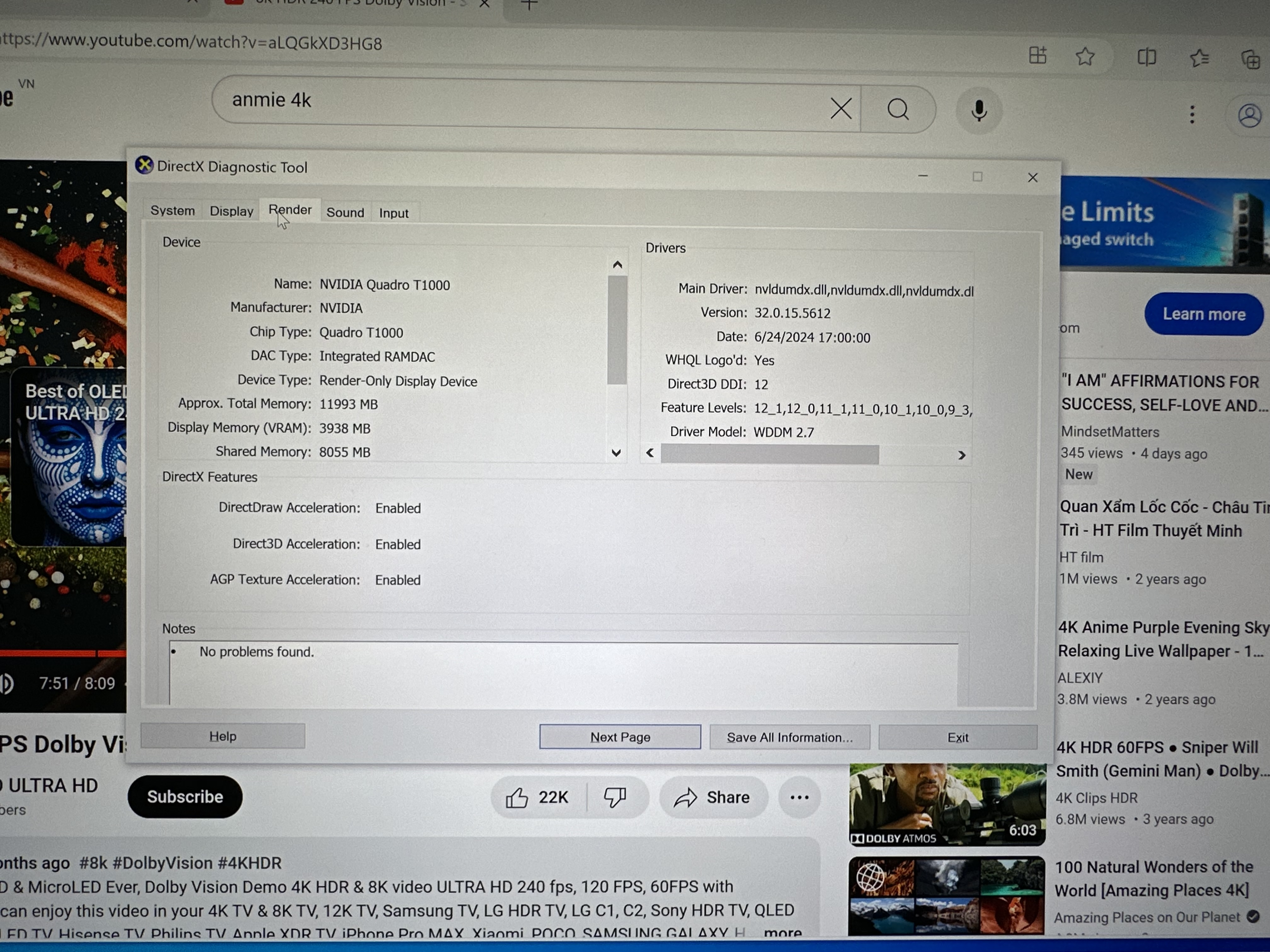Click 'NVIDIA Quadro T1000' device name value

pos(385,285)
